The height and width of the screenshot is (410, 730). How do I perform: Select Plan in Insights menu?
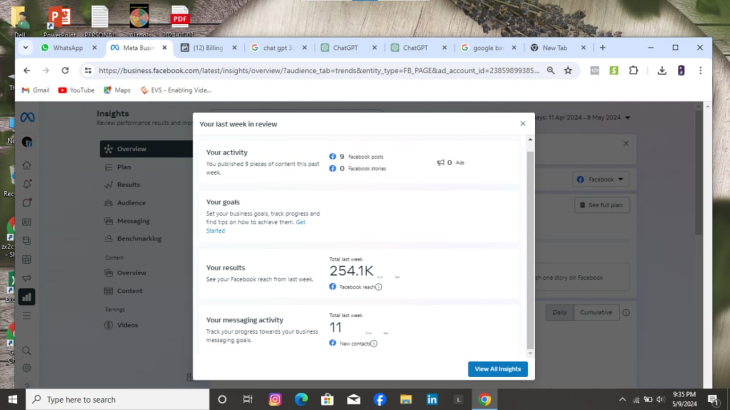[x=124, y=167]
